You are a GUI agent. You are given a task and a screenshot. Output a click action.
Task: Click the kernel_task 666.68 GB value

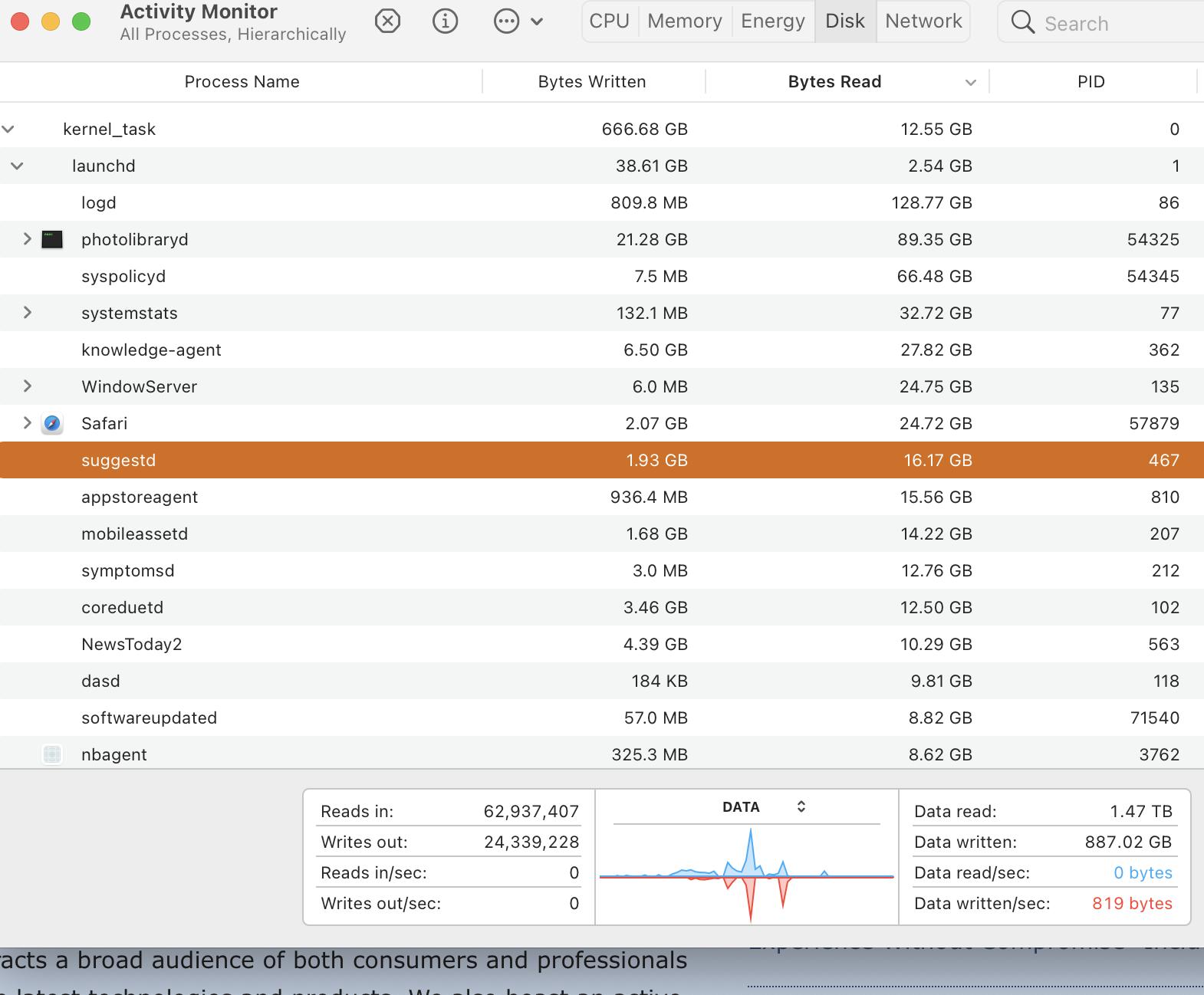click(x=644, y=129)
